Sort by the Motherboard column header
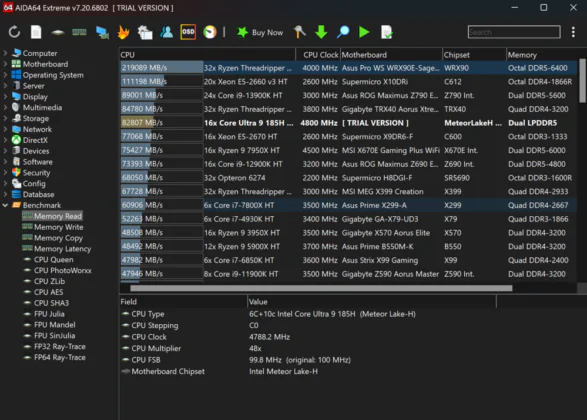 [391, 55]
